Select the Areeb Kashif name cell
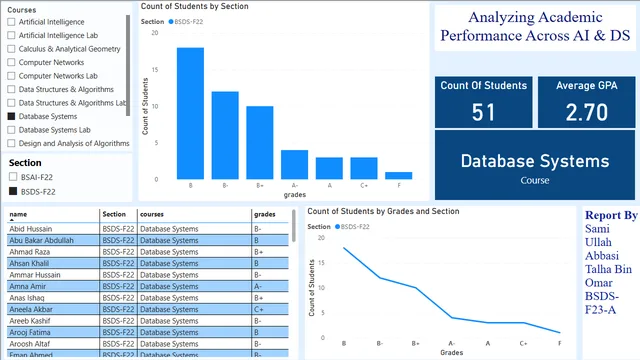 53,320
